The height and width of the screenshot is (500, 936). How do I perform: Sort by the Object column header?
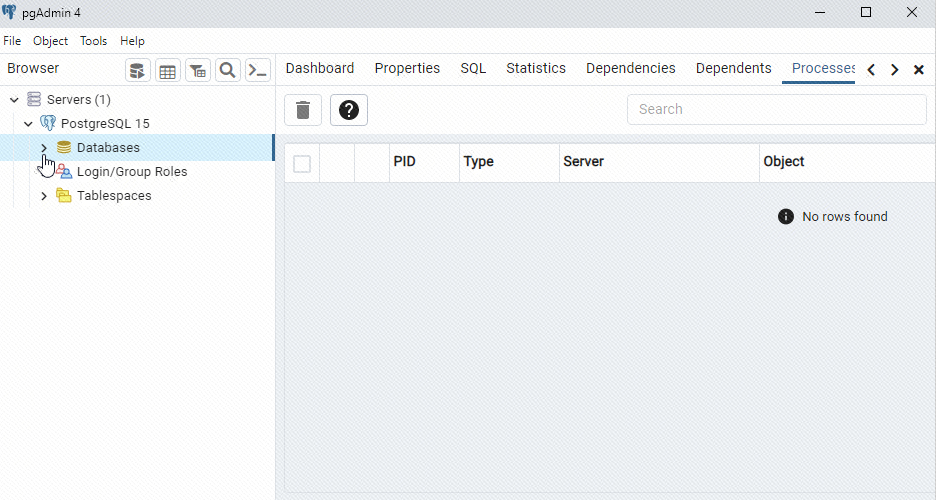tap(848, 162)
